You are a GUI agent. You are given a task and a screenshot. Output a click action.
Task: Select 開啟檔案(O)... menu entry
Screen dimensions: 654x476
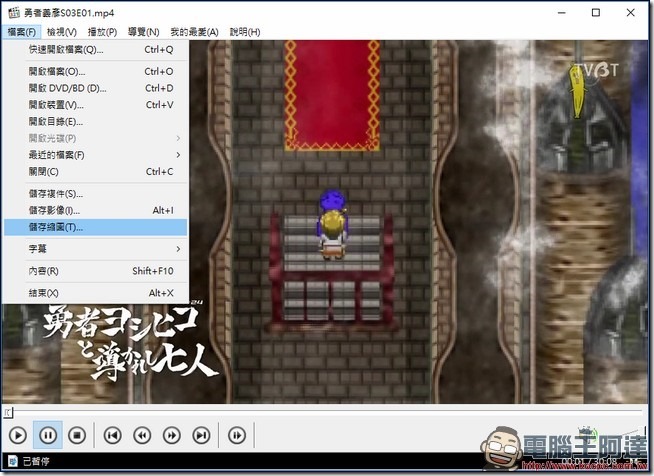coord(96,71)
